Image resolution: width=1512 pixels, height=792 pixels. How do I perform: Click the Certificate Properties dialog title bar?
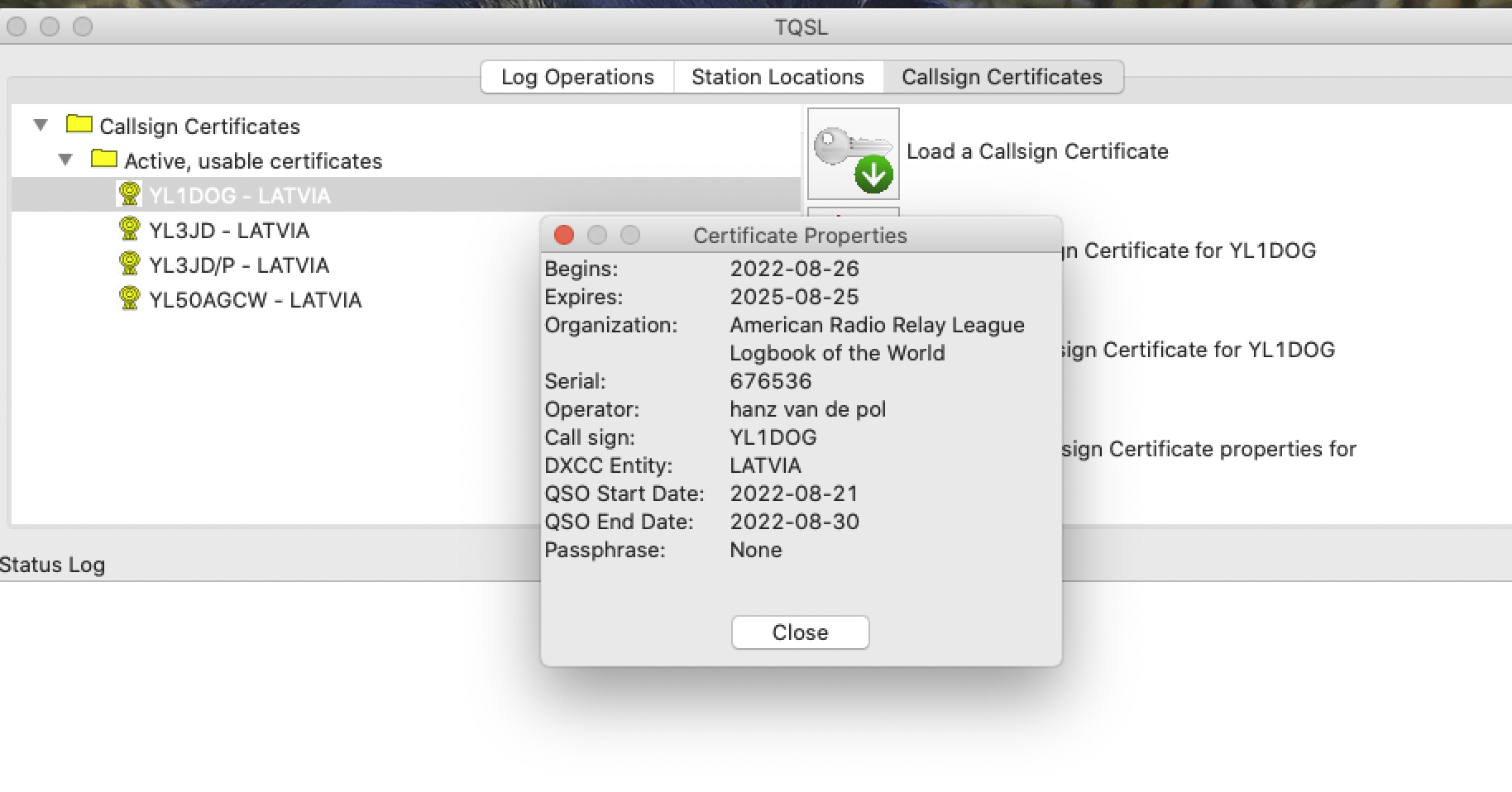pos(801,236)
